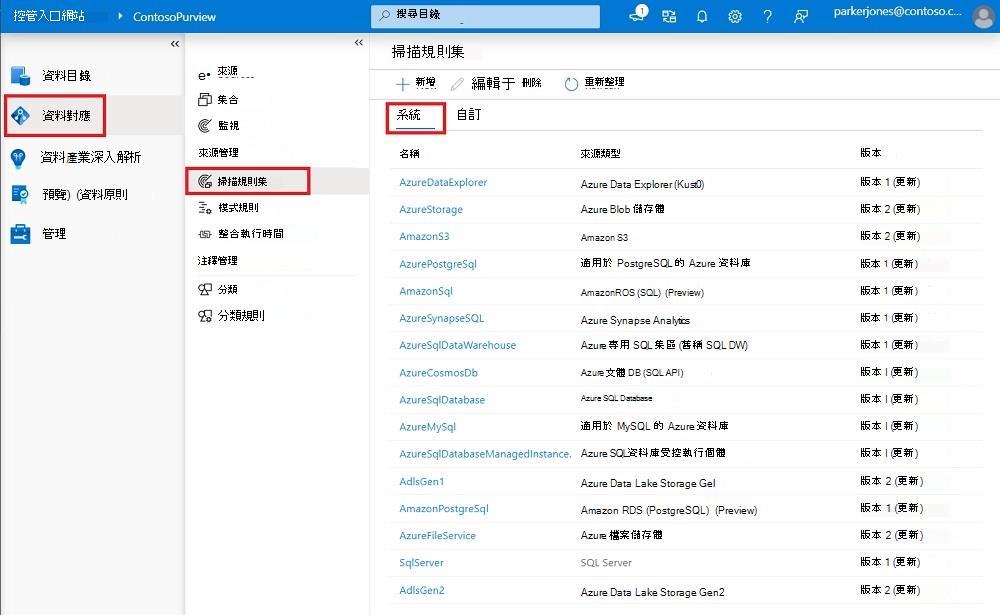1000x615 pixels.
Task: Open the AdlsGen2 rule set
Action: click(422, 590)
